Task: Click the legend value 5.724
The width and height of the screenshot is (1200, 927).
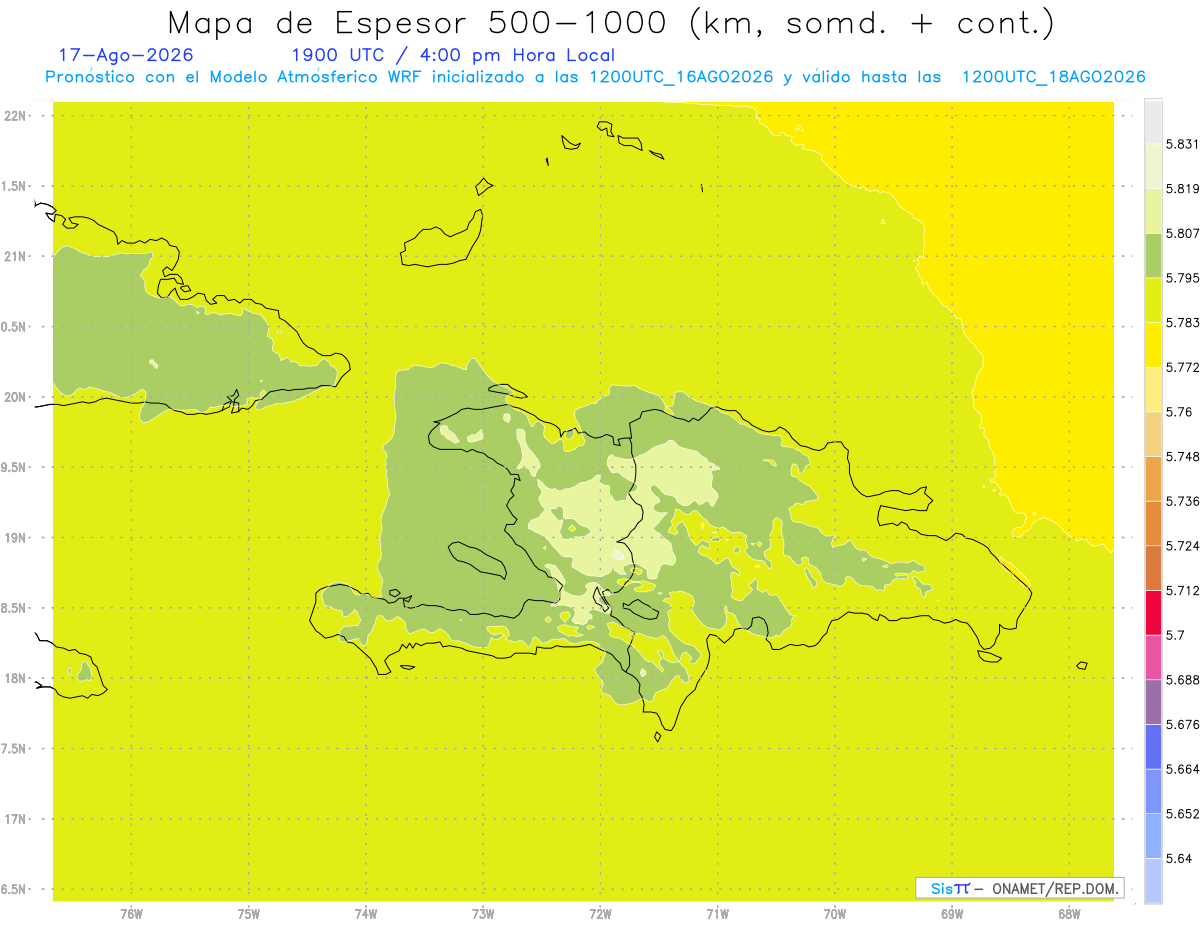Action: (x=1182, y=546)
